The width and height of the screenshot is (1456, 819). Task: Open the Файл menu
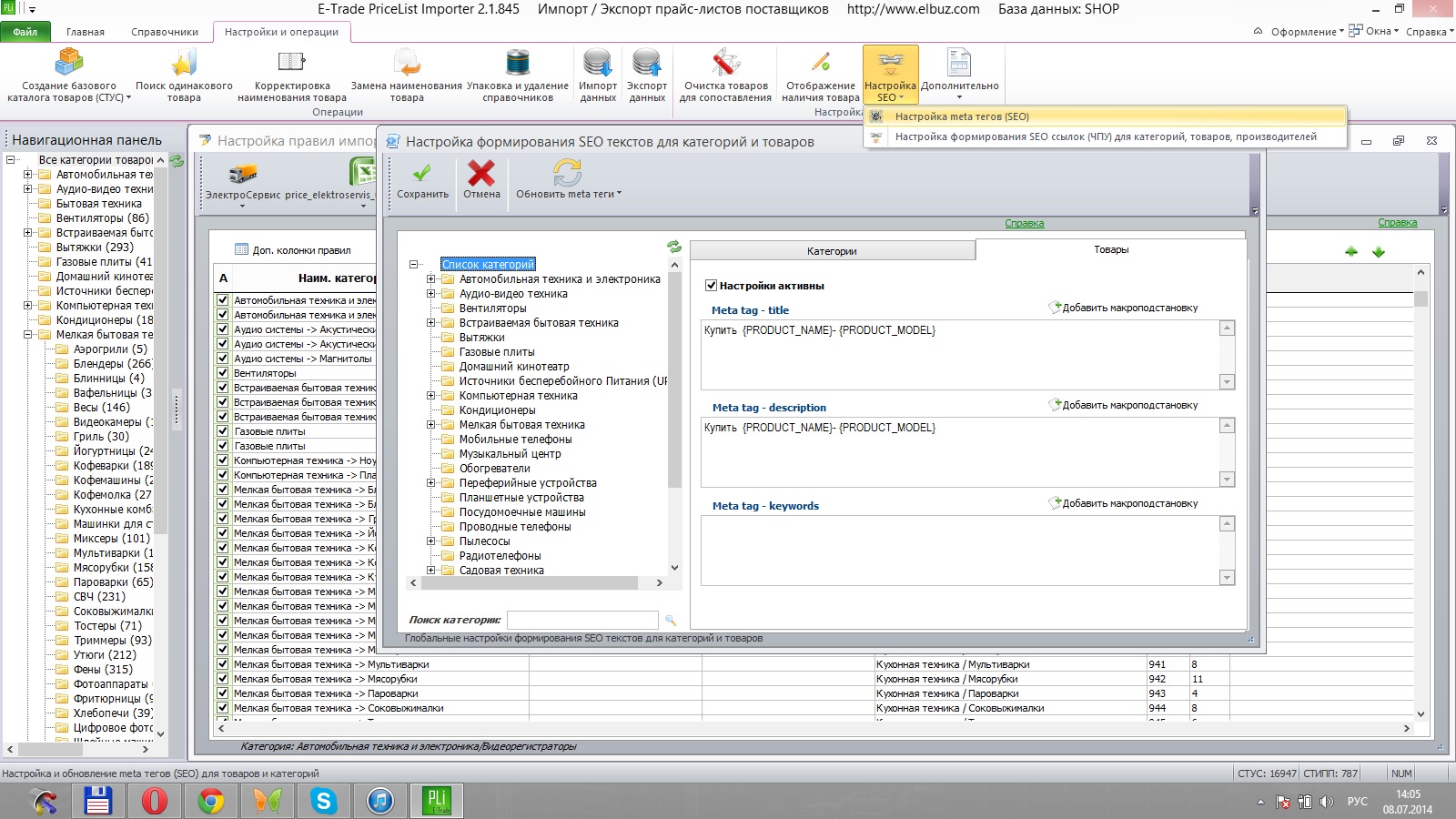point(25,32)
